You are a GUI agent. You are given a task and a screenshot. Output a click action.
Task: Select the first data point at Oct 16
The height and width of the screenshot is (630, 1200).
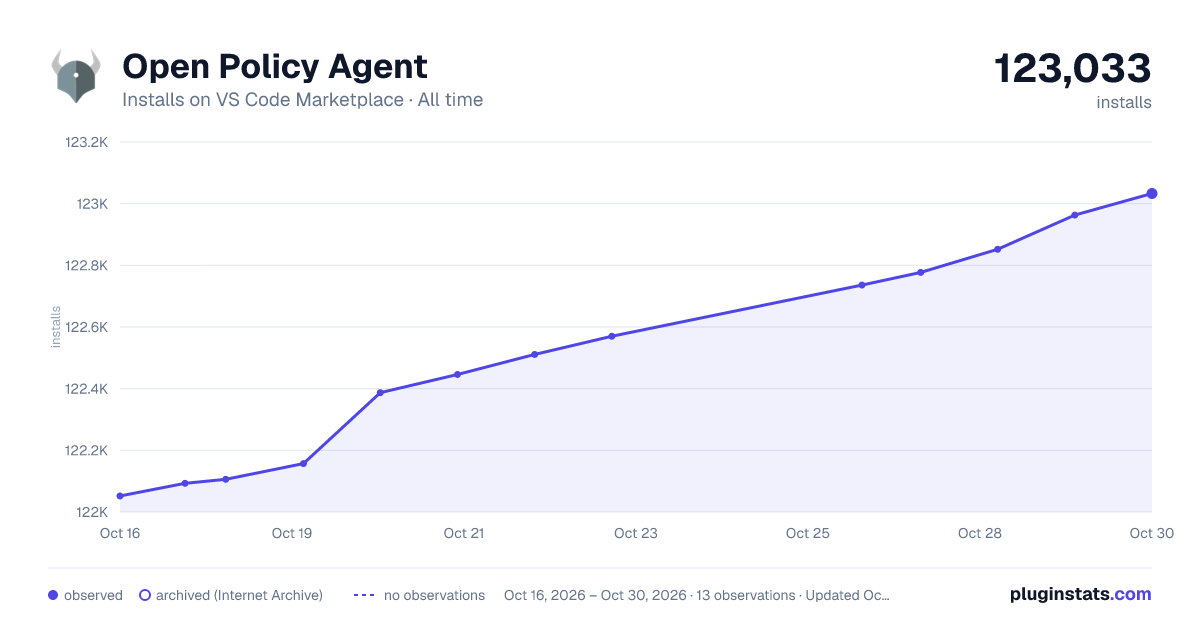pyautogui.click(x=120, y=496)
